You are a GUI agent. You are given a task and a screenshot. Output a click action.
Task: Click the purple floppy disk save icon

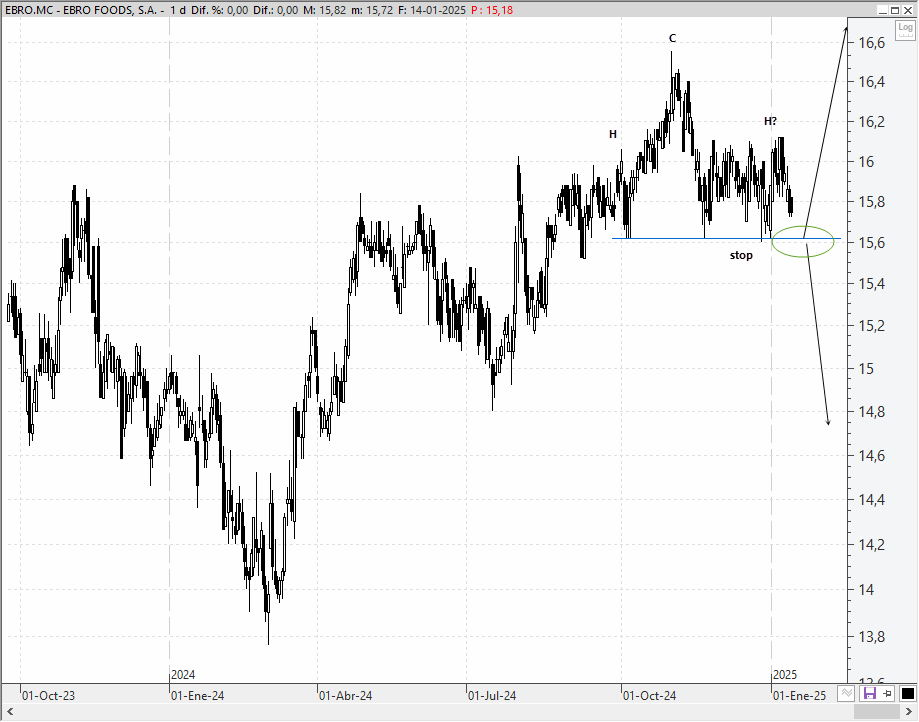pyautogui.click(x=870, y=693)
